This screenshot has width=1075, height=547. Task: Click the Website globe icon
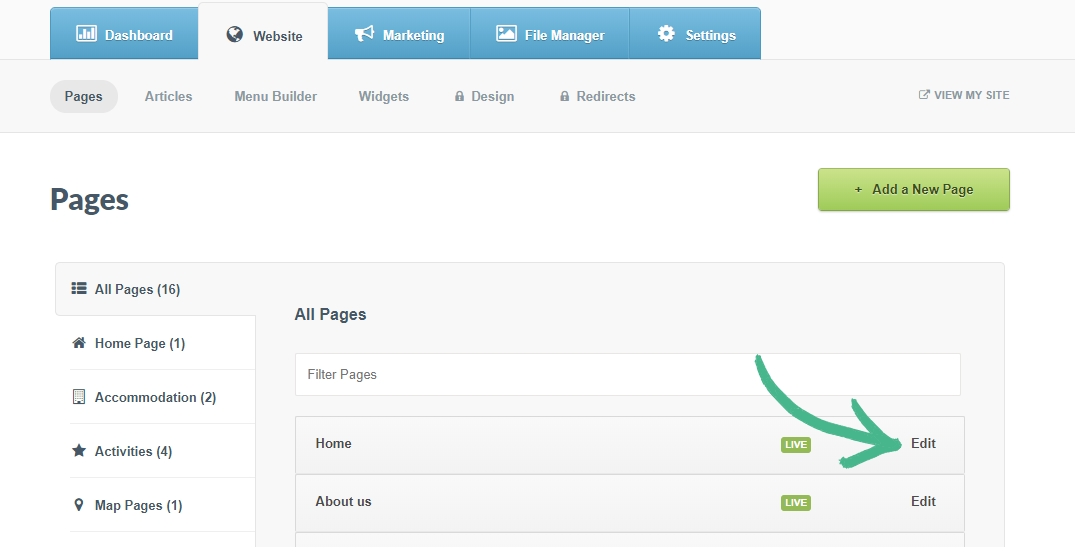pyautogui.click(x=235, y=35)
